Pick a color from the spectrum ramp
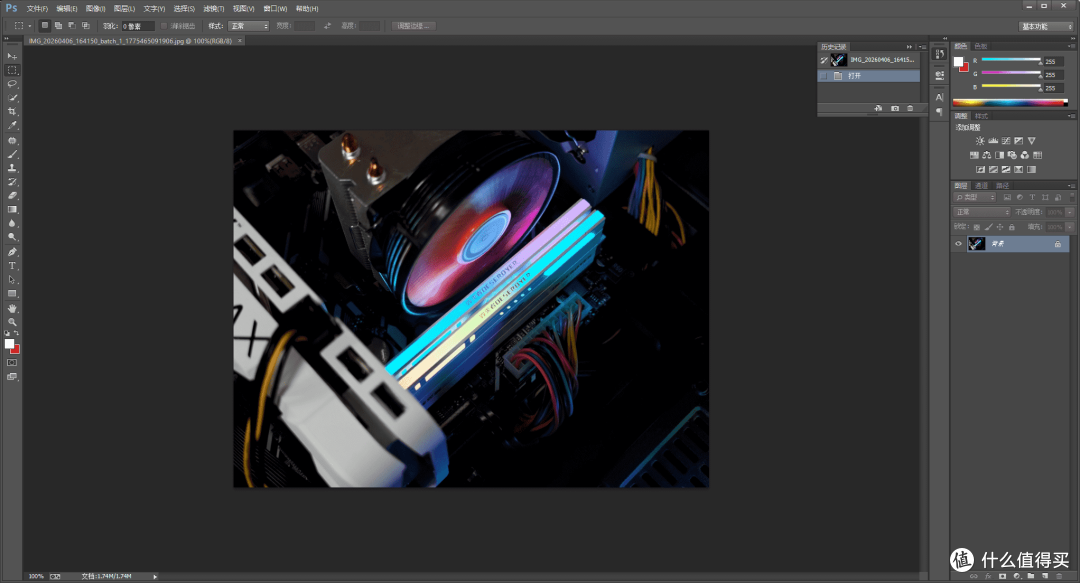 pos(1010,103)
